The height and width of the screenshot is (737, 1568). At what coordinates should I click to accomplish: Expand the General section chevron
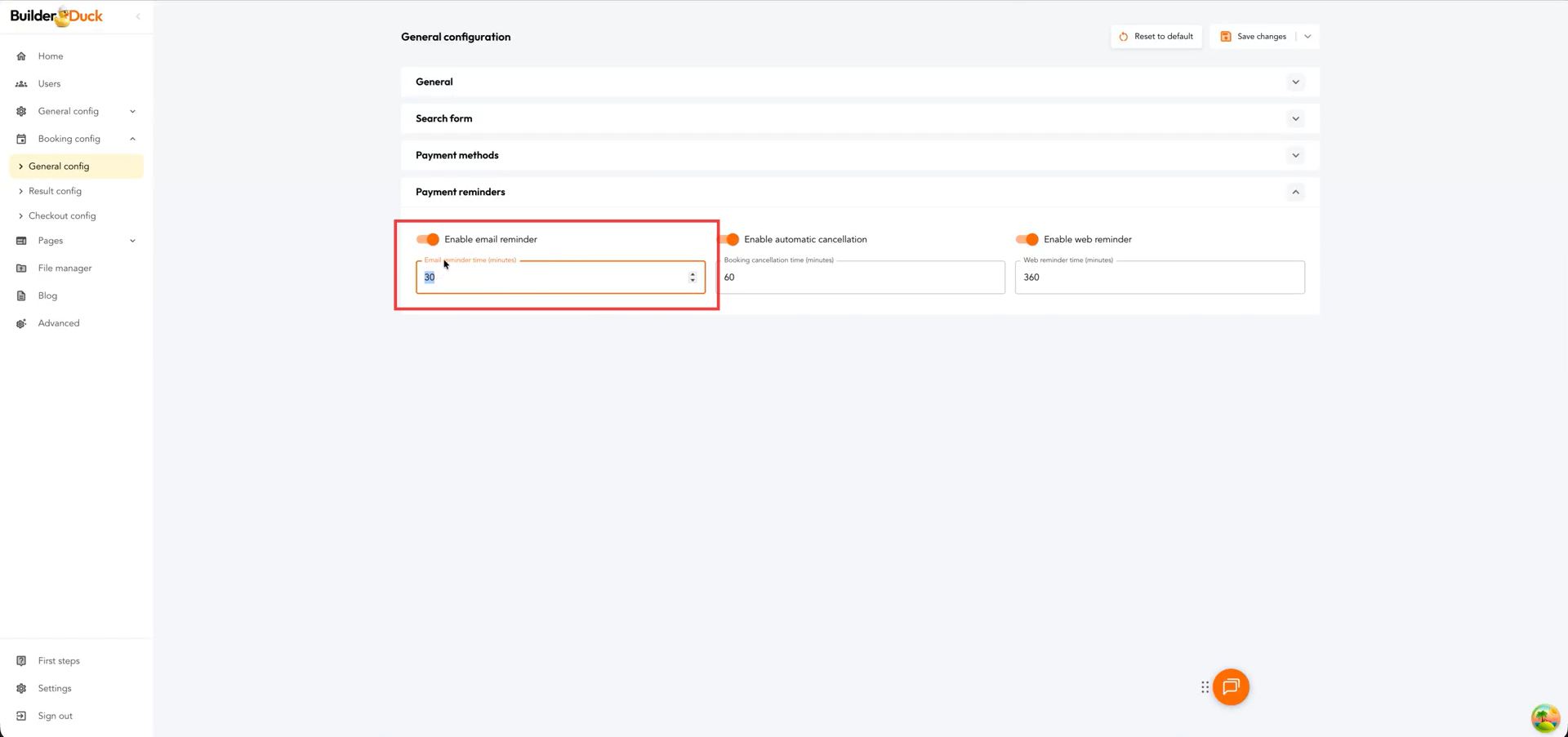click(x=1295, y=82)
